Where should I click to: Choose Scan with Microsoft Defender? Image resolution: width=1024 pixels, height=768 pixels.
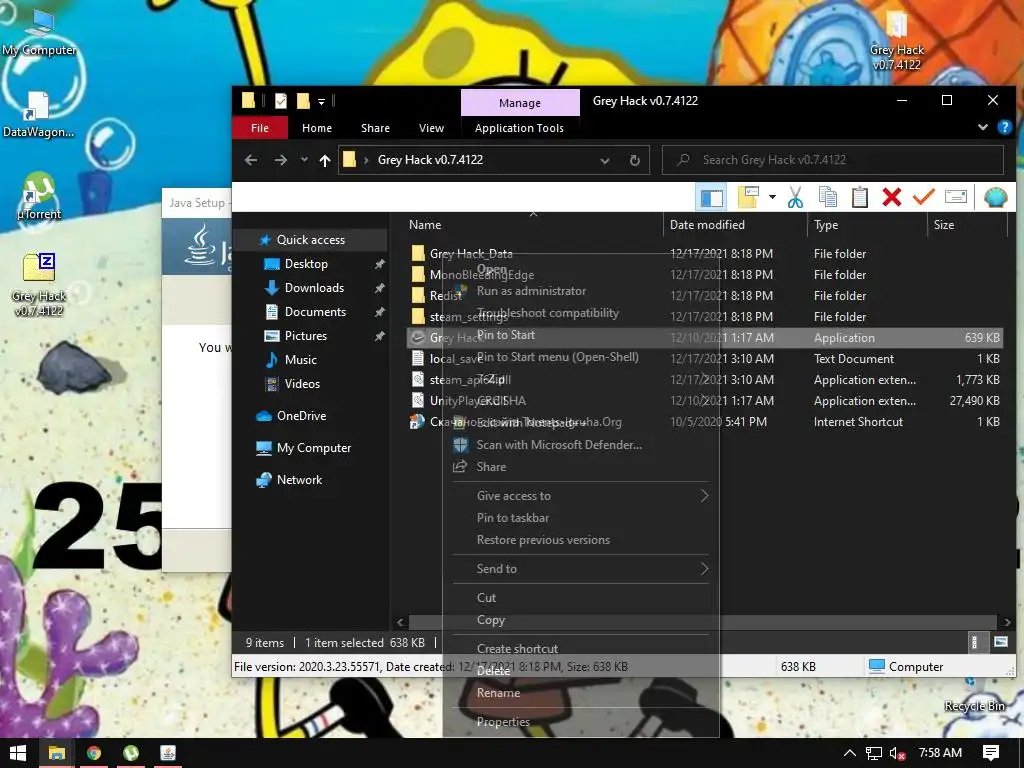[559, 445]
